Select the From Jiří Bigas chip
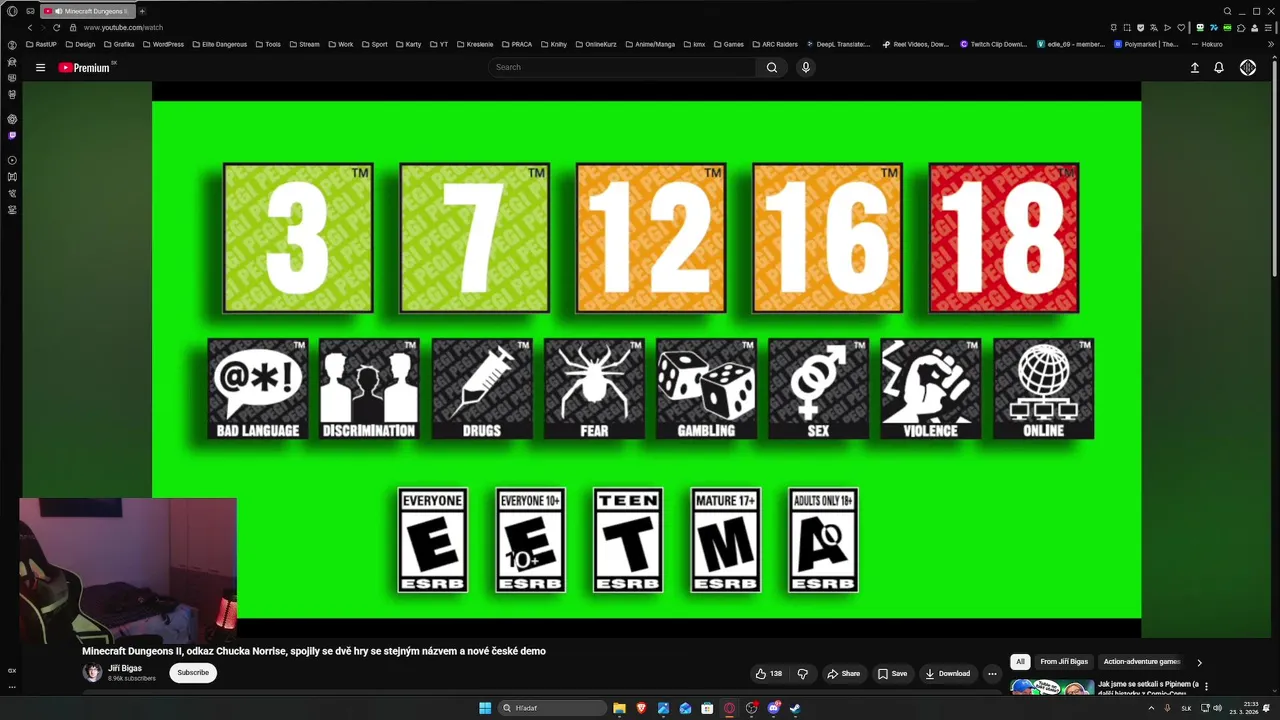Screen dimensions: 1280x720 point(1063,662)
